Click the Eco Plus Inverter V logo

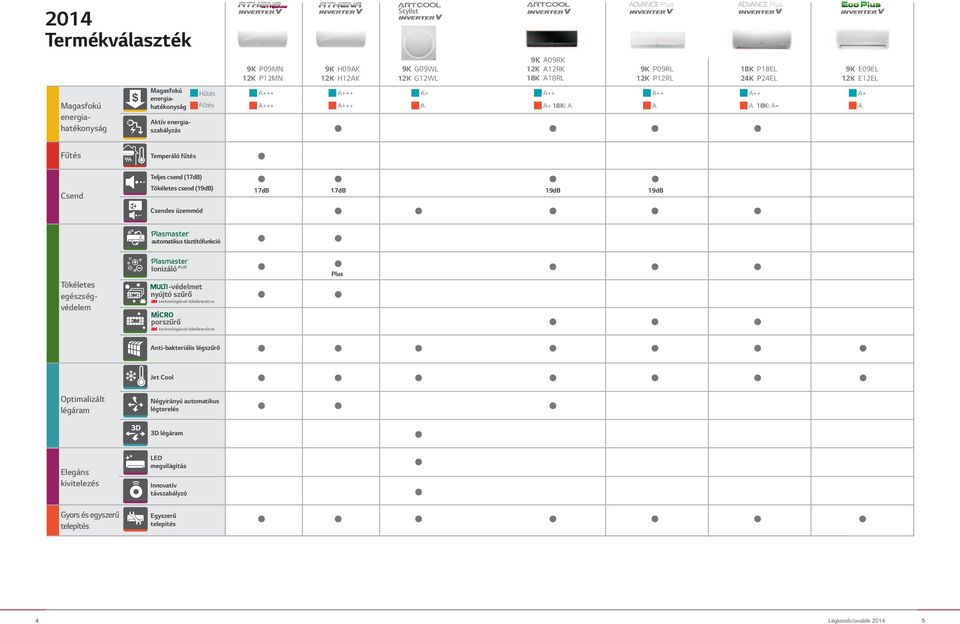862,8
